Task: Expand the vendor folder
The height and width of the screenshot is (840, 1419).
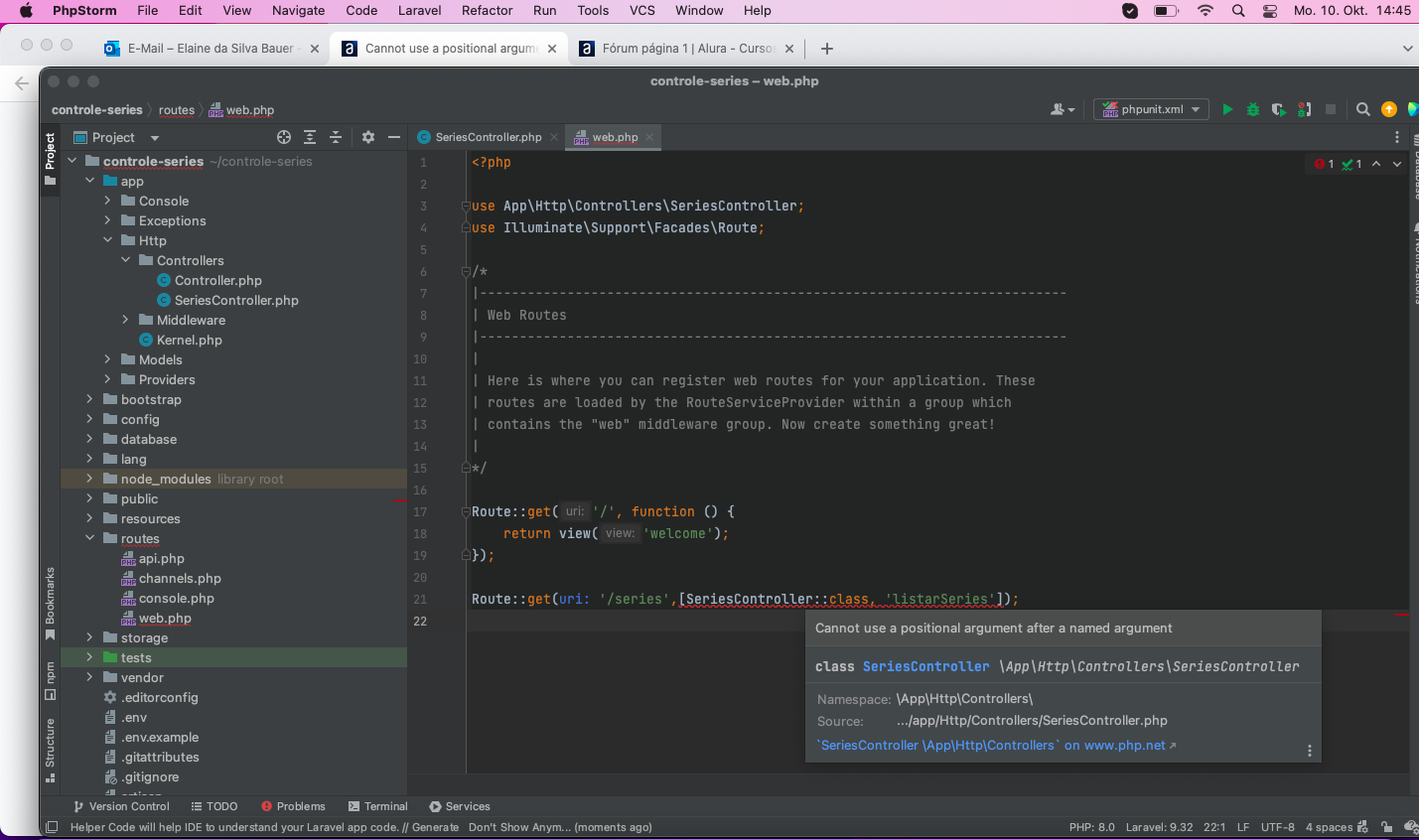Action: click(x=89, y=677)
